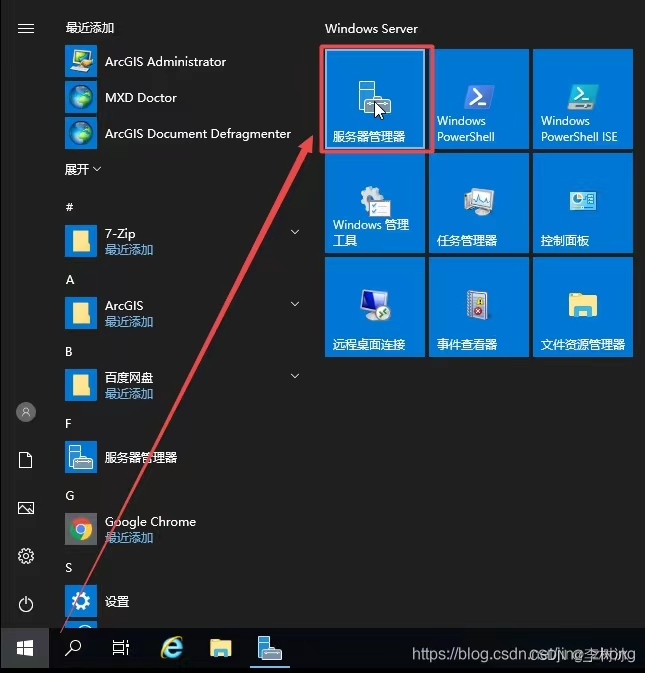Open File Explorer from the taskbar

pos(221,648)
